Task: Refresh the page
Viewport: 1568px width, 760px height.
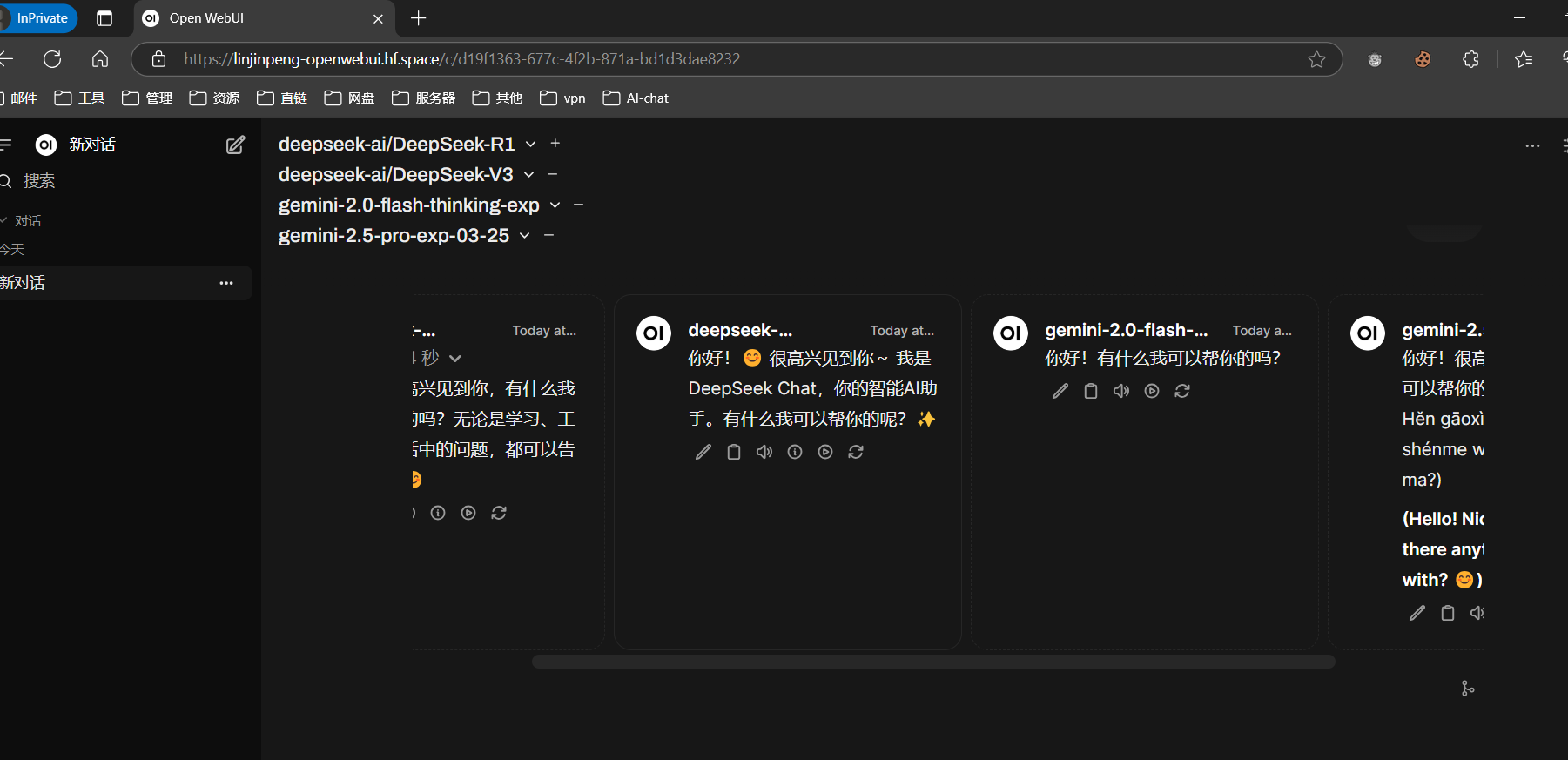Action: click(52, 59)
